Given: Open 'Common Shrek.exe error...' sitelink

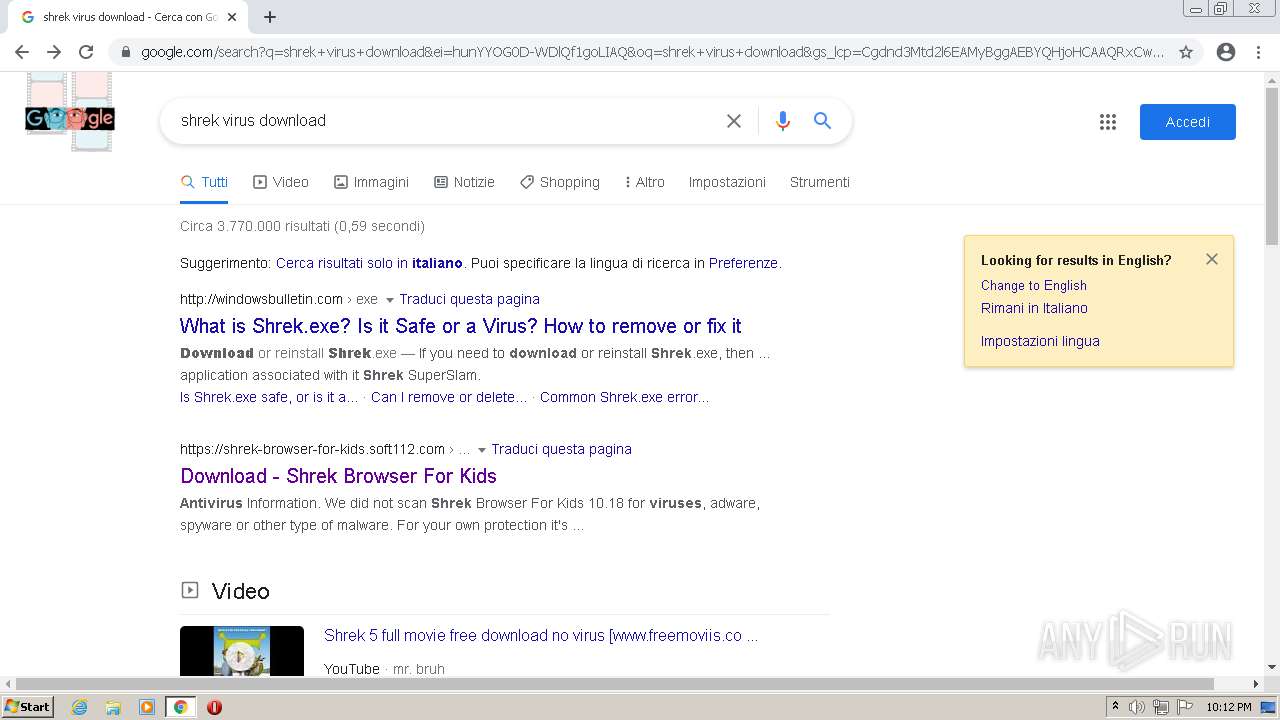Looking at the screenshot, I should (x=624, y=397).
